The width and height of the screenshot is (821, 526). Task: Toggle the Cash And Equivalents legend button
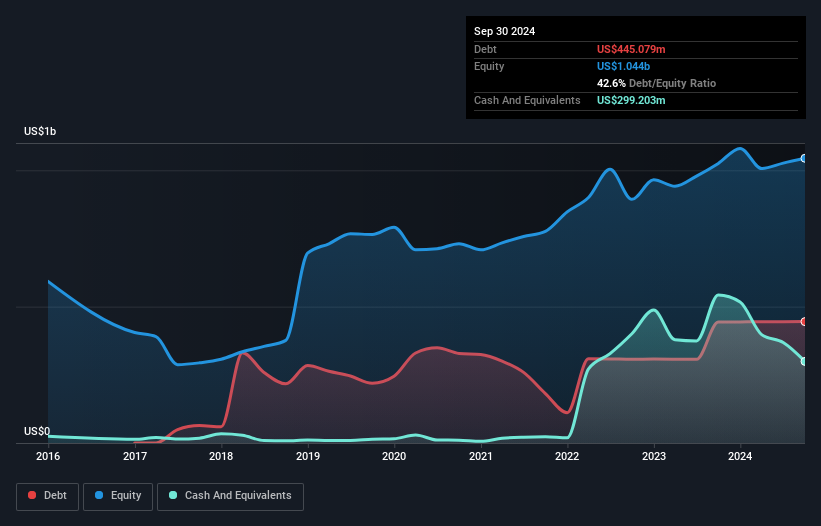coord(230,496)
